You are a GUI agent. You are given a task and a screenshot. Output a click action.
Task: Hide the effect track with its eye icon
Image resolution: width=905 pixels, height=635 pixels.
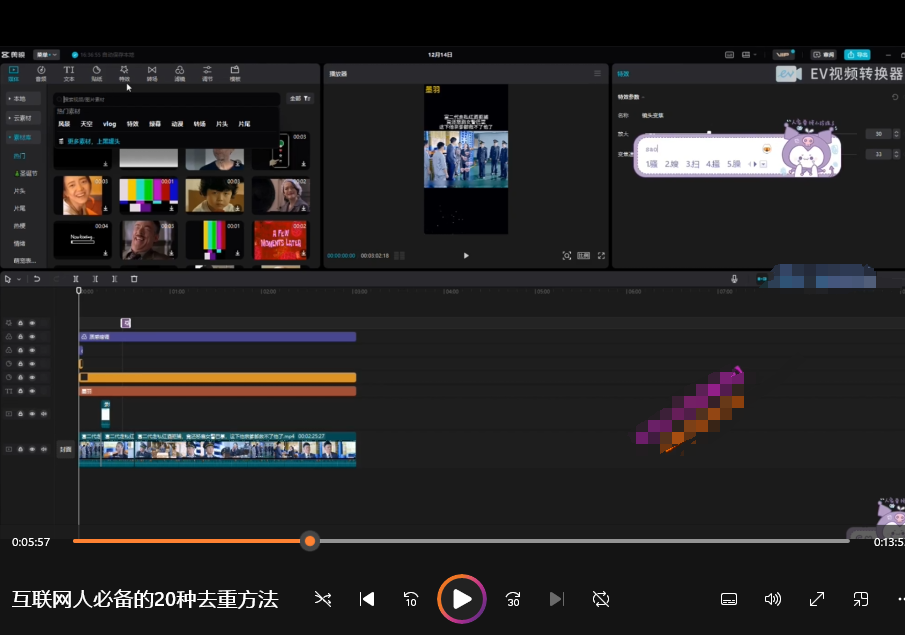tap(32, 323)
